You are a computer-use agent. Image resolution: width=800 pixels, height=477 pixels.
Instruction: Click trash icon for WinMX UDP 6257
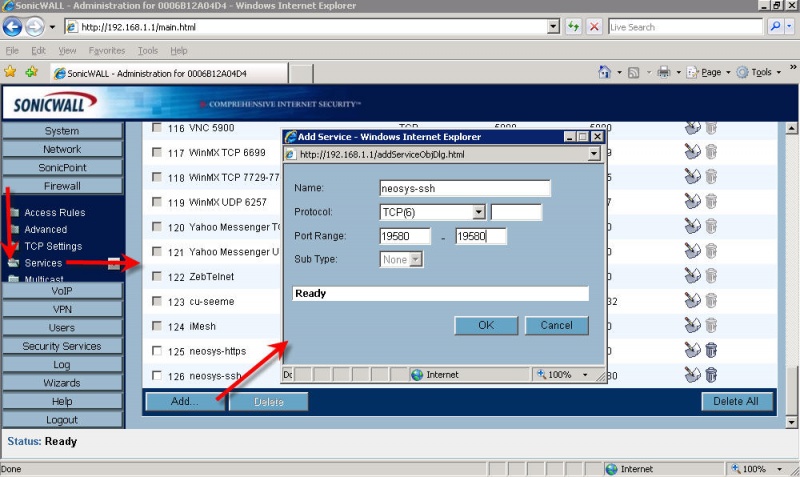click(711, 202)
